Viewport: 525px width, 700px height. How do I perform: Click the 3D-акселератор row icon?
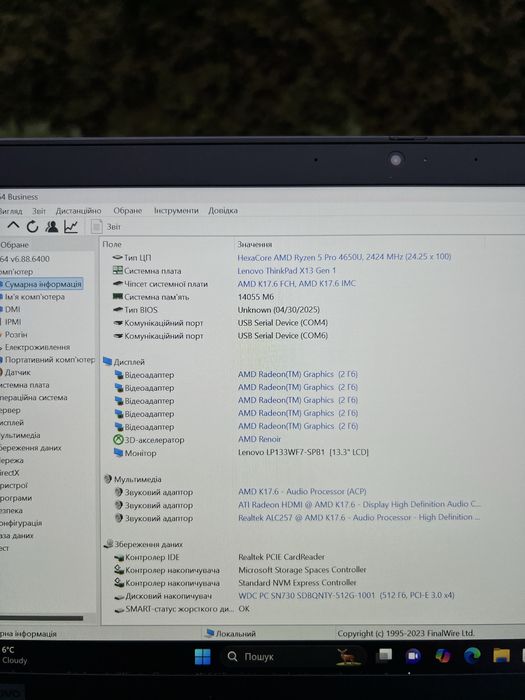coord(118,440)
